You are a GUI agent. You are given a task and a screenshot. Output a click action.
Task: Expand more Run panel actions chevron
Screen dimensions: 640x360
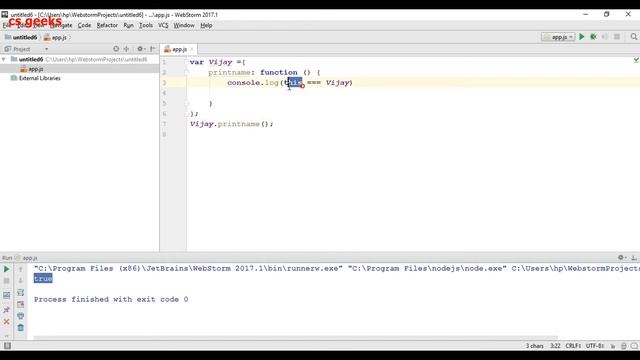[x=7, y=336]
